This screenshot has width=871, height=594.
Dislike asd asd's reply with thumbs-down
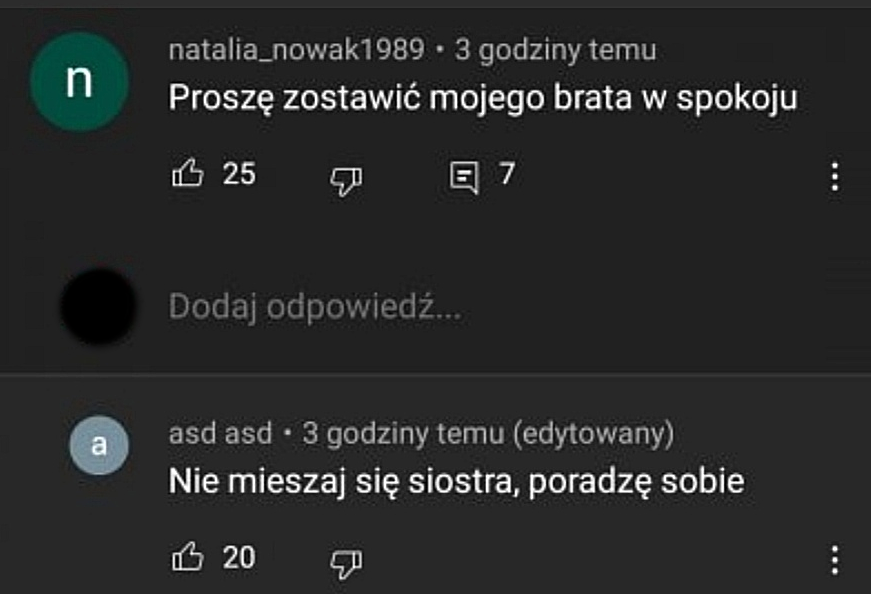345,562
